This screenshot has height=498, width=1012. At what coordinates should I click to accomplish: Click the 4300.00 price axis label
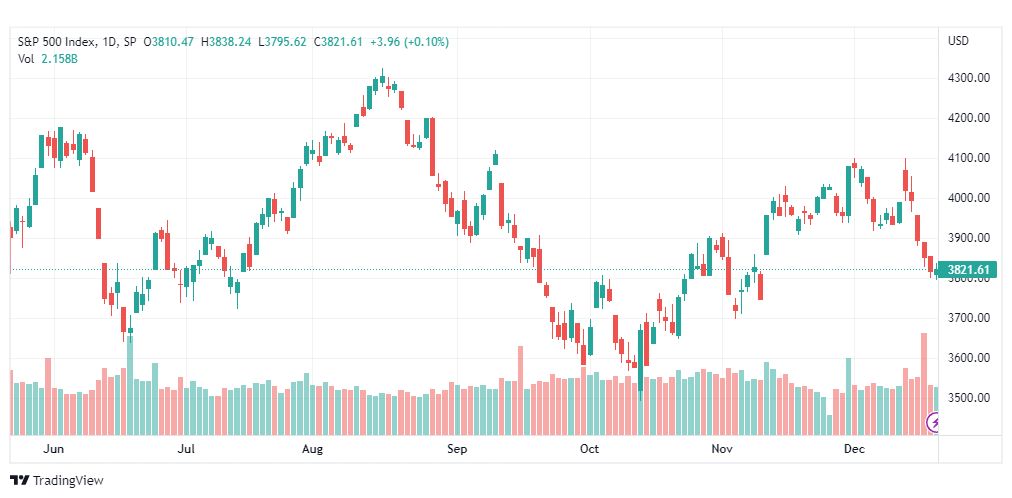point(967,78)
